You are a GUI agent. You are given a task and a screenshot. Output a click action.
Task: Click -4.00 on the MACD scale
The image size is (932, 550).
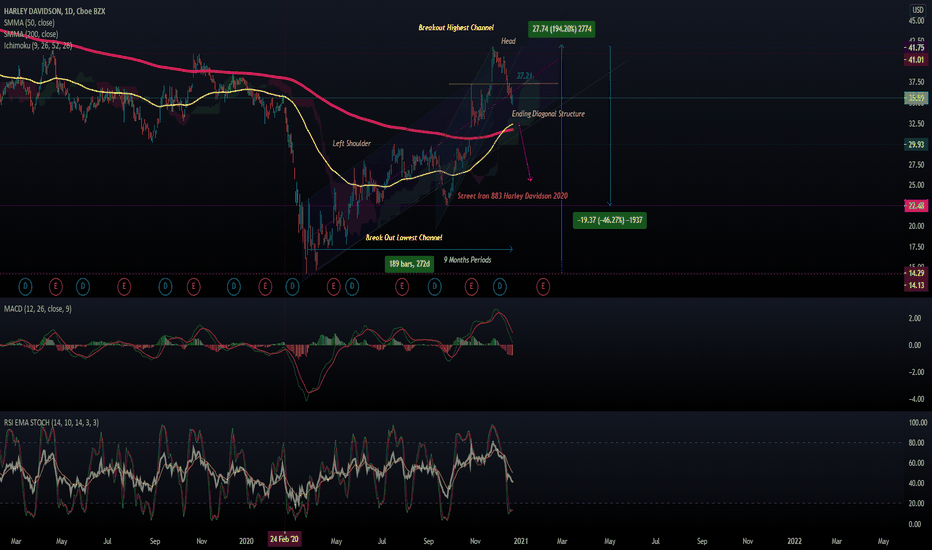pos(916,399)
